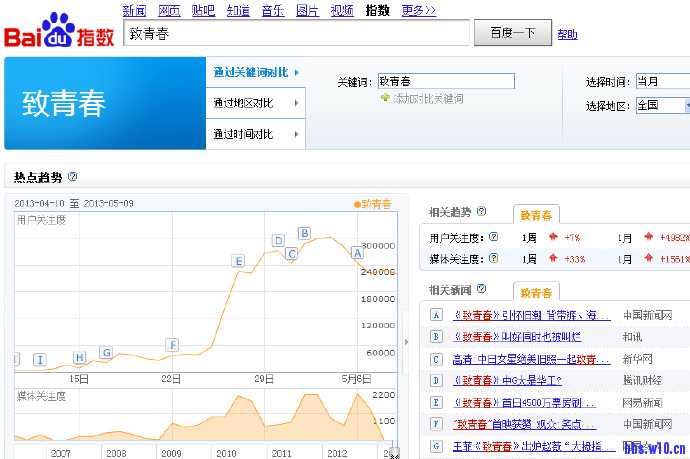
Task: Select news marker I on the chart
Action: click(x=40, y=360)
